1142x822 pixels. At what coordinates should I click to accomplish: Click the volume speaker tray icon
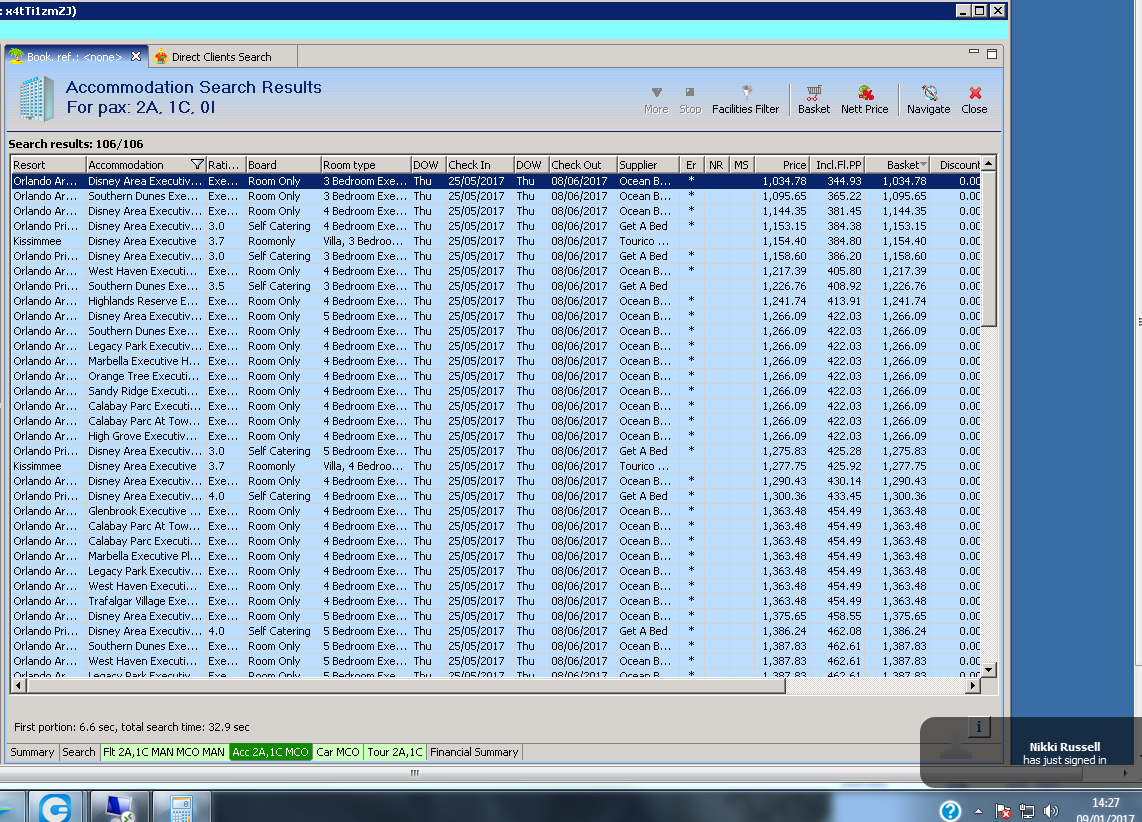(x=1050, y=811)
